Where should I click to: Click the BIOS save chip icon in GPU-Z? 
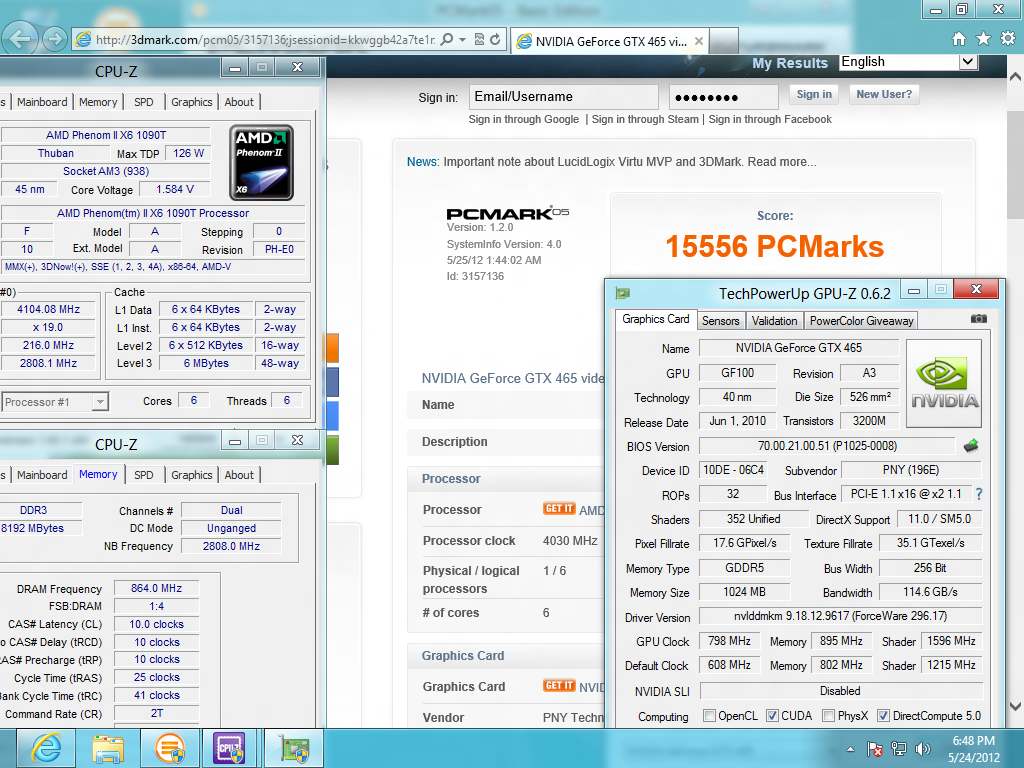[x=971, y=446]
